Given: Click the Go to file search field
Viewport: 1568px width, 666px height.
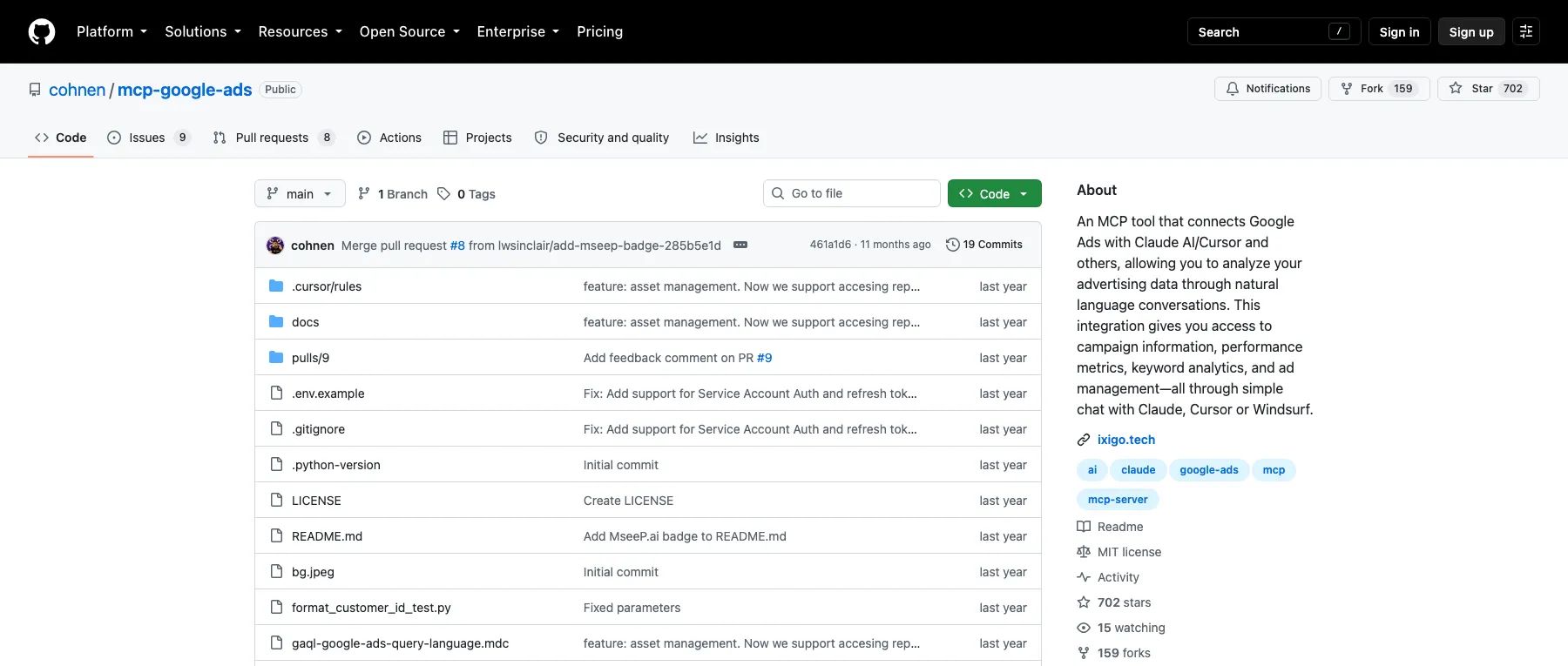Looking at the screenshot, I should point(851,193).
